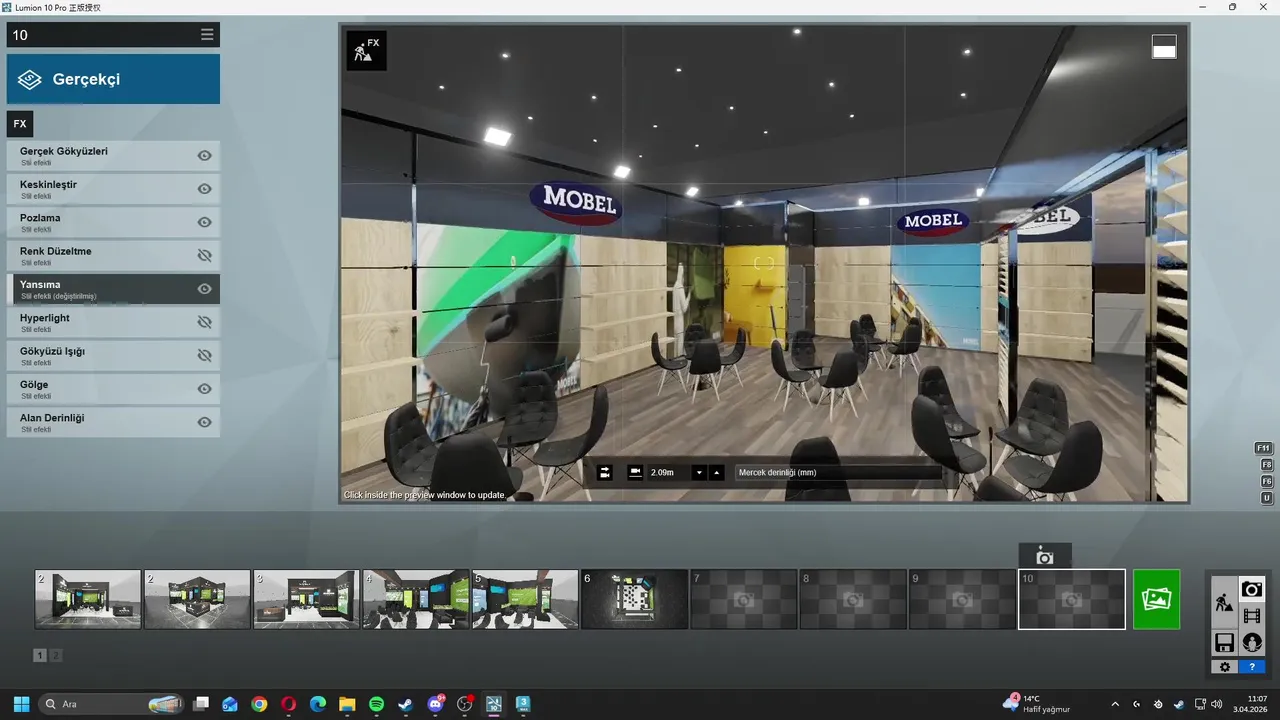Toggle visibility of Alan Derinliği effect
Screen dimensions: 1280x720
click(205, 422)
